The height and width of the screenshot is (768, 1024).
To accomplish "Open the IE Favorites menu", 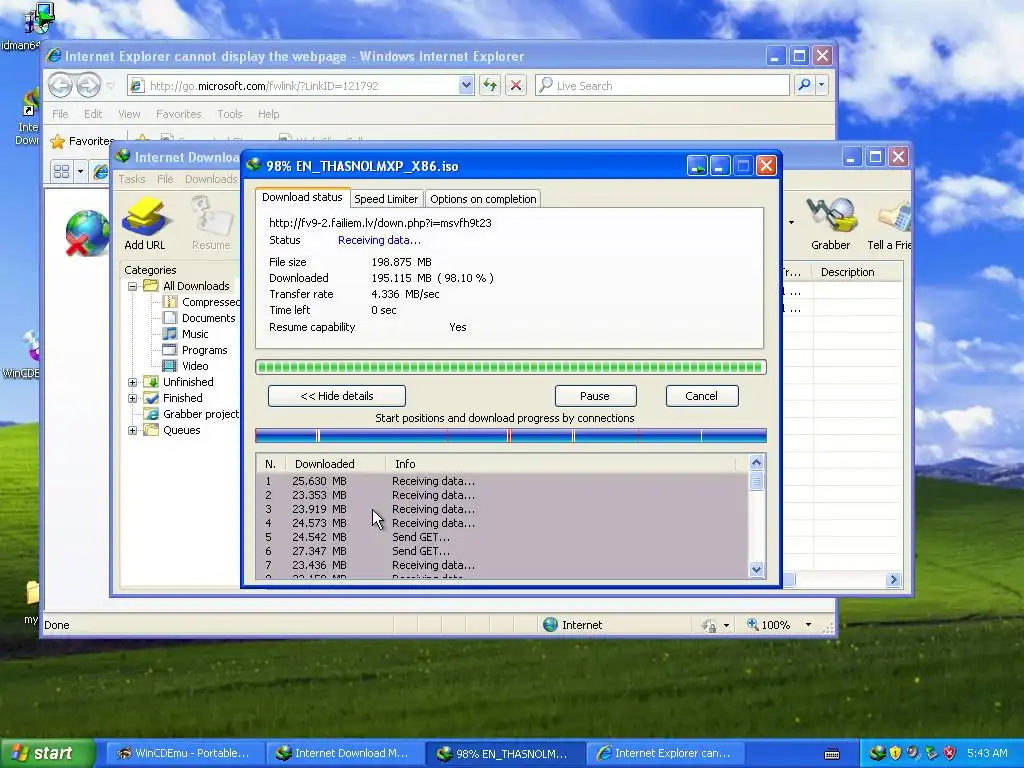I will 178,114.
